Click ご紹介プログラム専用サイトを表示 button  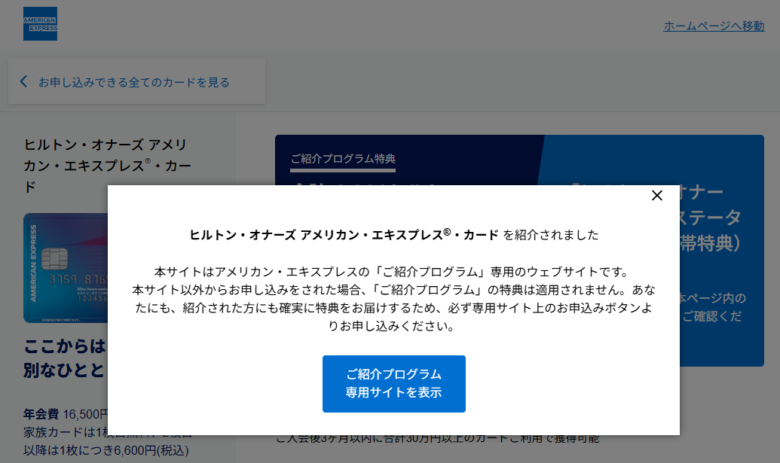click(x=393, y=383)
